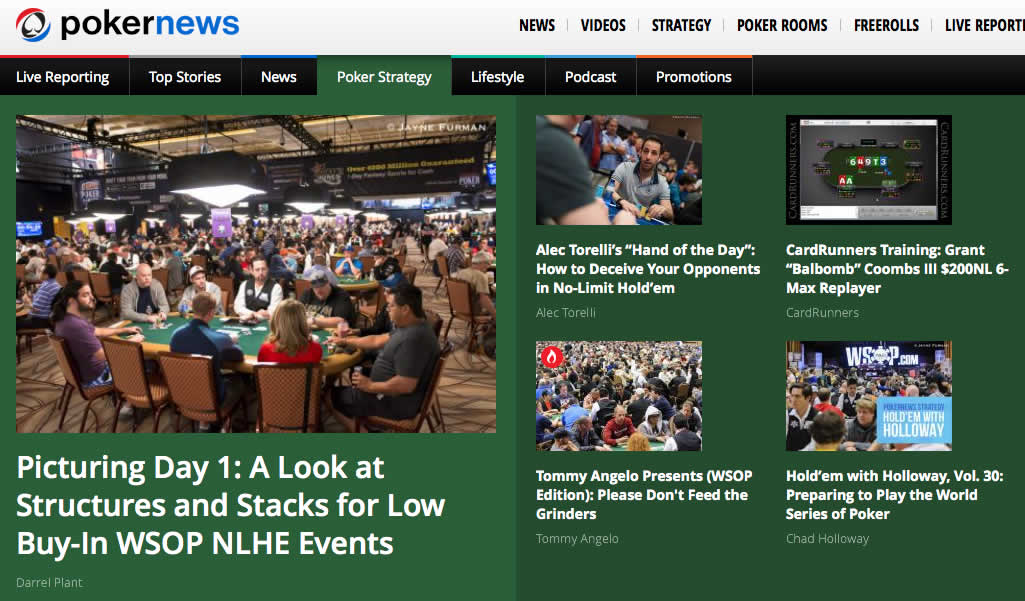Open Poker Rooms in the top menu
Screen dimensions: 1025x601
(782, 25)
